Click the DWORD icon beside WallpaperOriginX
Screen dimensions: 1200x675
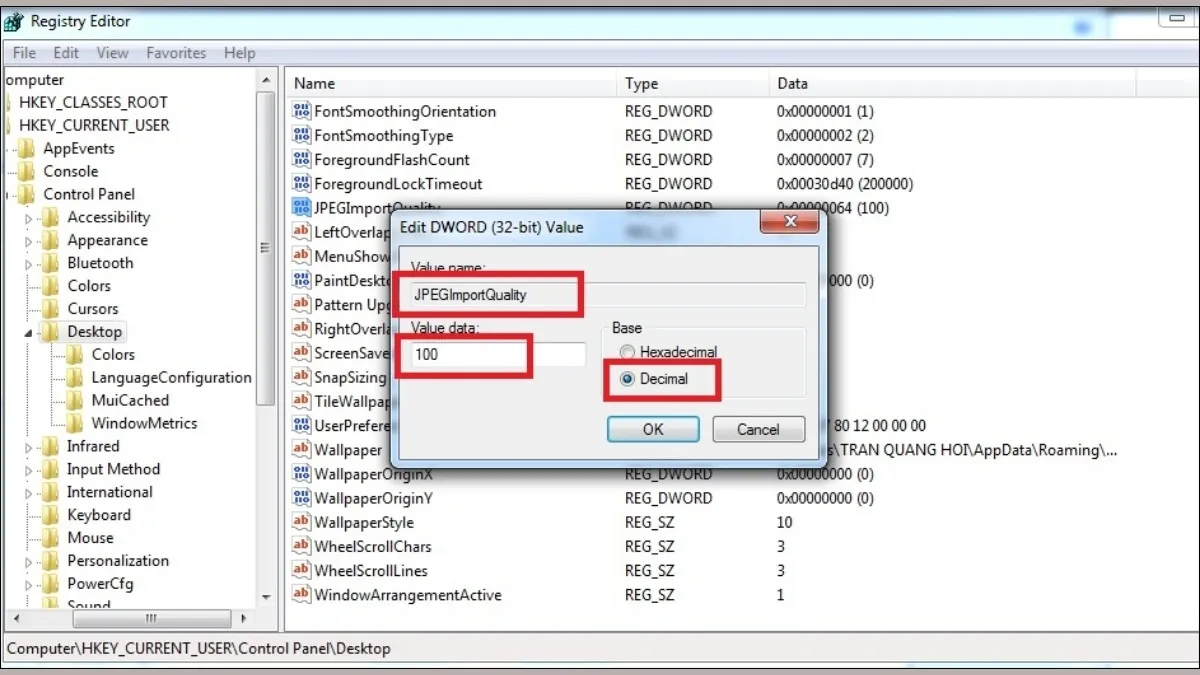coord(301,474)
